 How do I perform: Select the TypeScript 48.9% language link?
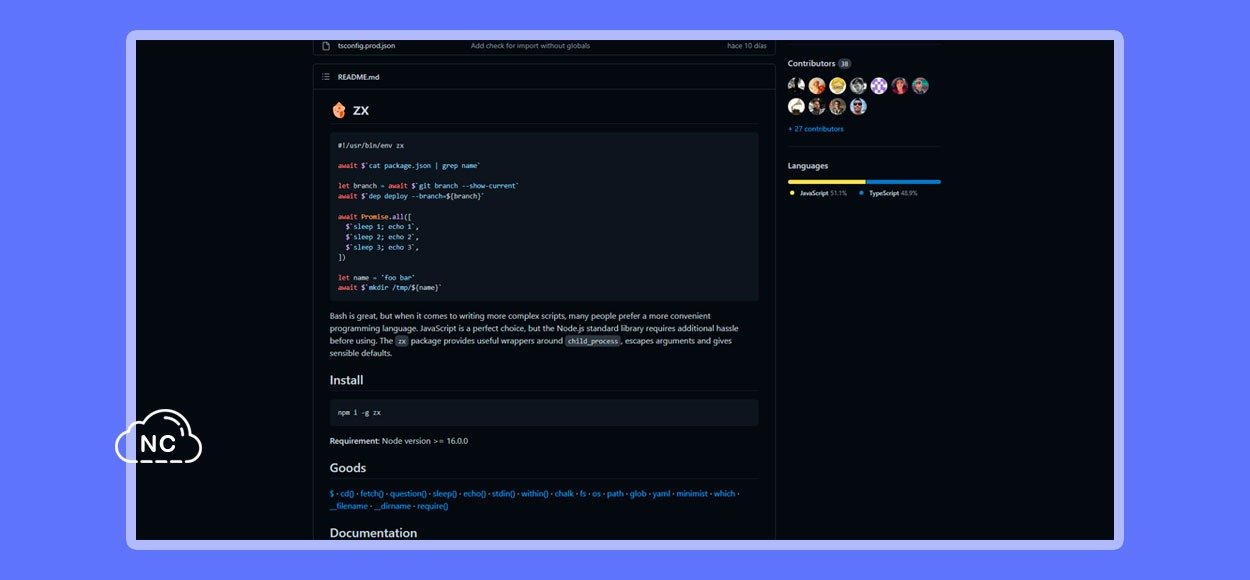[x=893, y=193]
